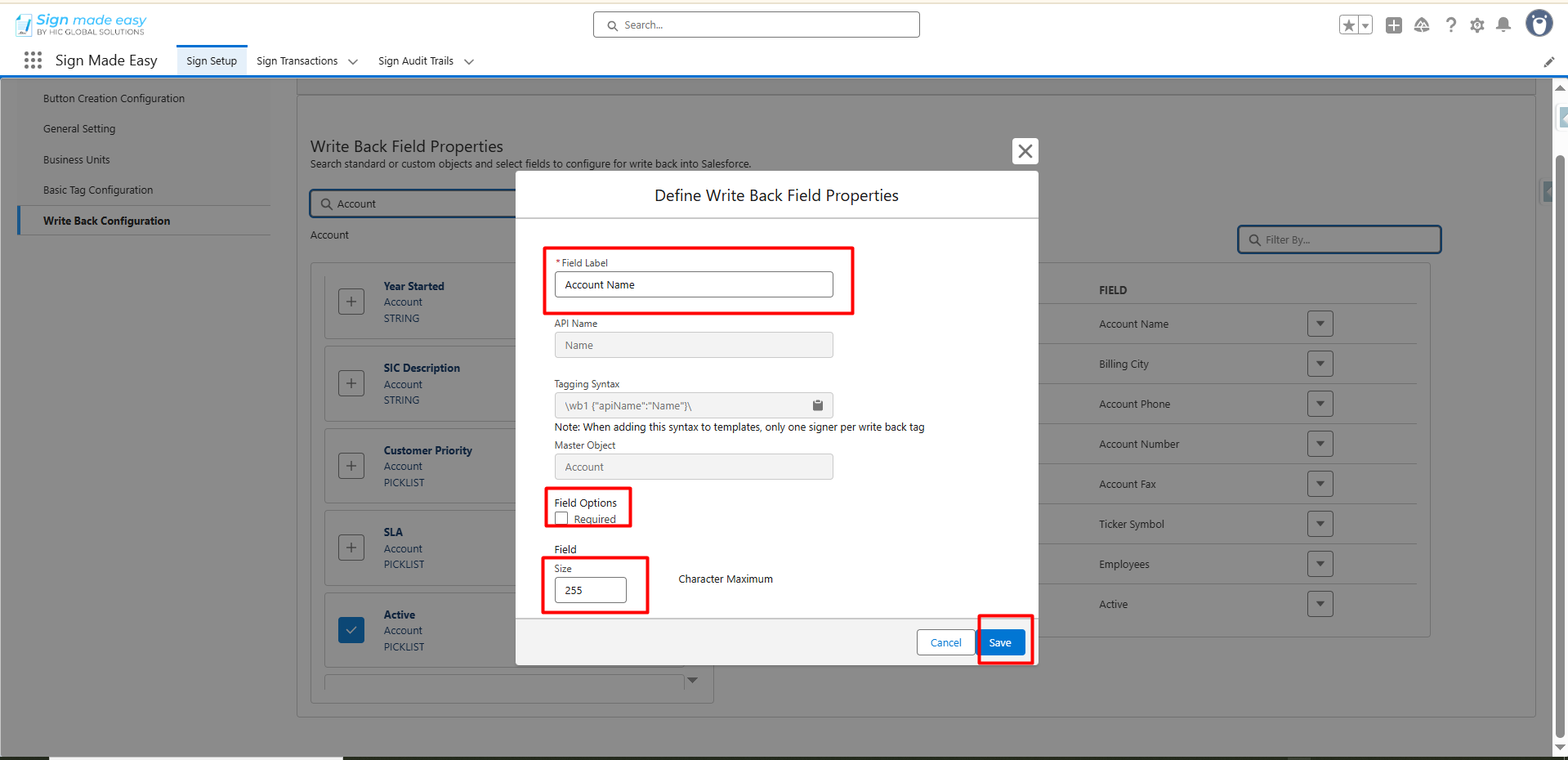Open the Billing City row dropdown
Screen dimensions: 1568x760
click(1320, 364)
